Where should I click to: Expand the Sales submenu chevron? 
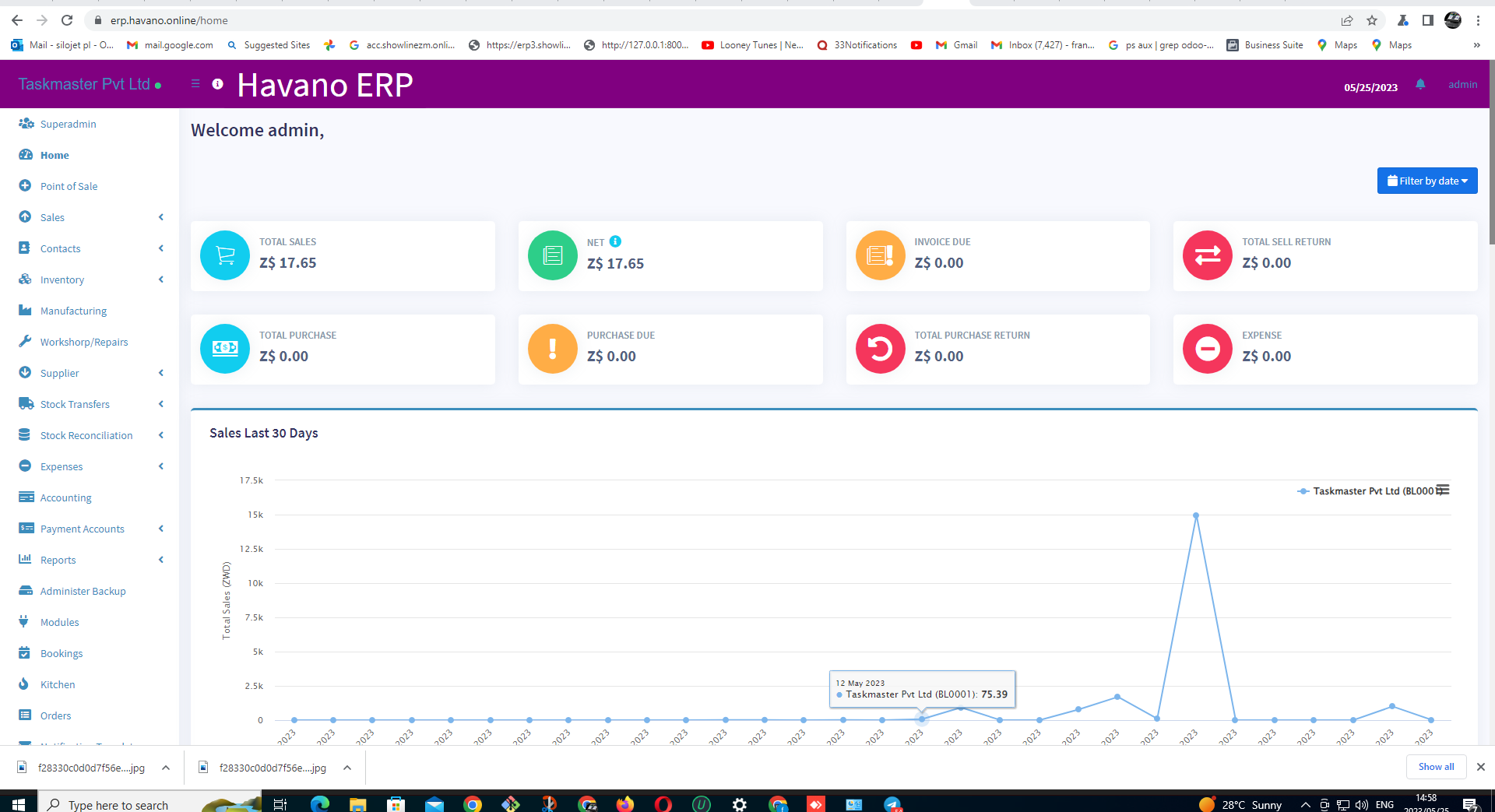point(161,217)
